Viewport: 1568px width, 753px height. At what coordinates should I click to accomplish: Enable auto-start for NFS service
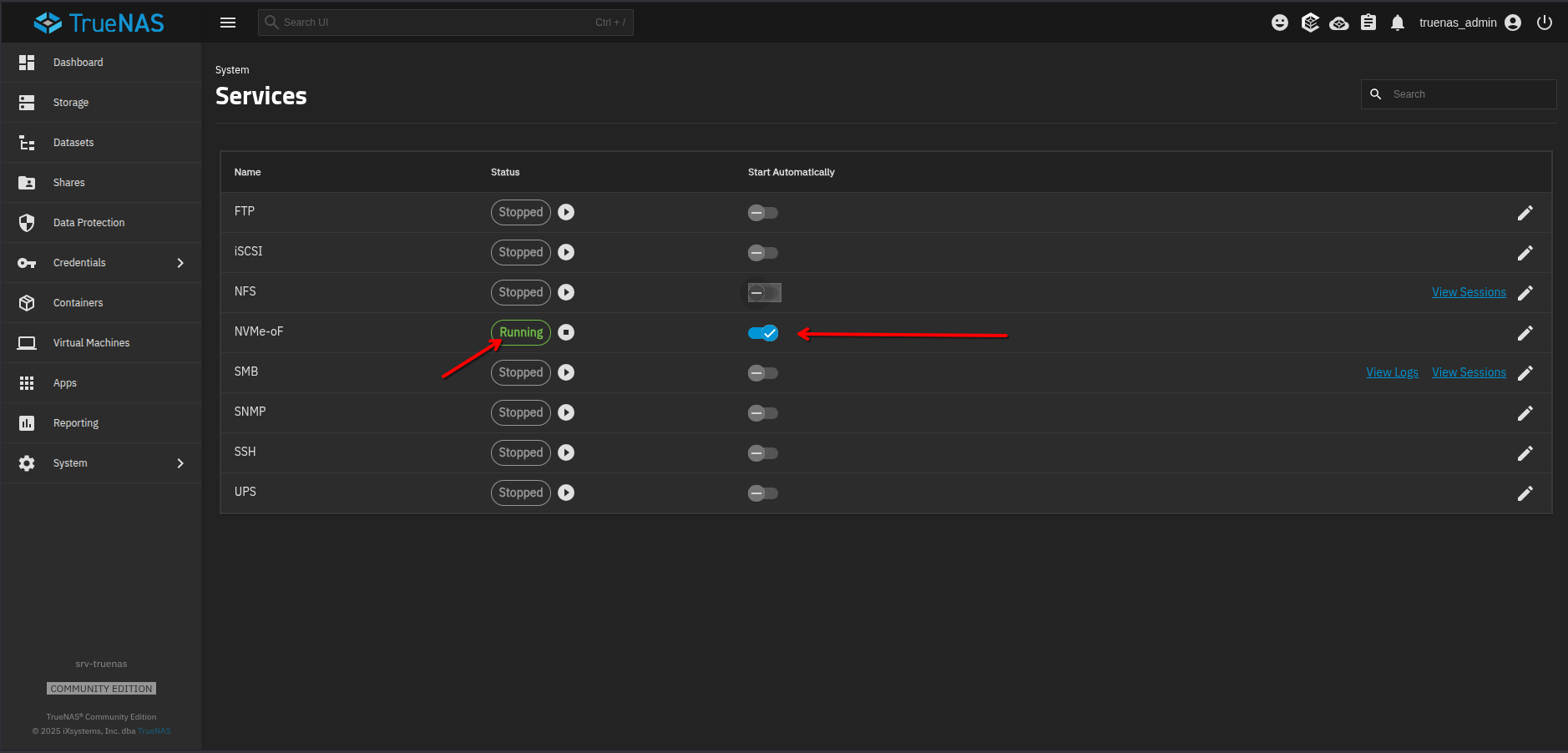pyautogui.click(x=763, y=293)
